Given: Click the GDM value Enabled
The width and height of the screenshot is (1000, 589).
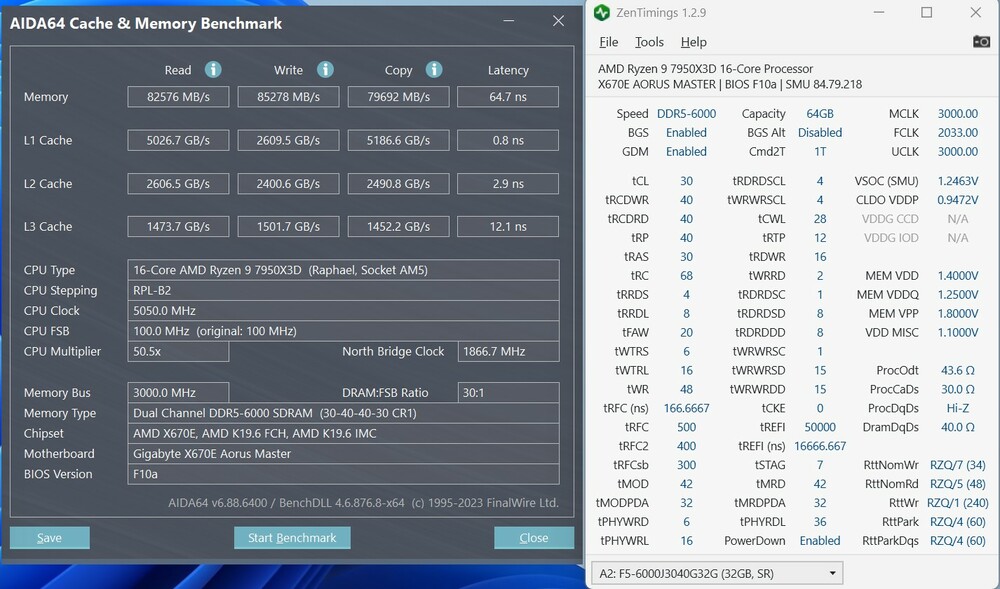Looking at the screenshot, I should (686, 152).
